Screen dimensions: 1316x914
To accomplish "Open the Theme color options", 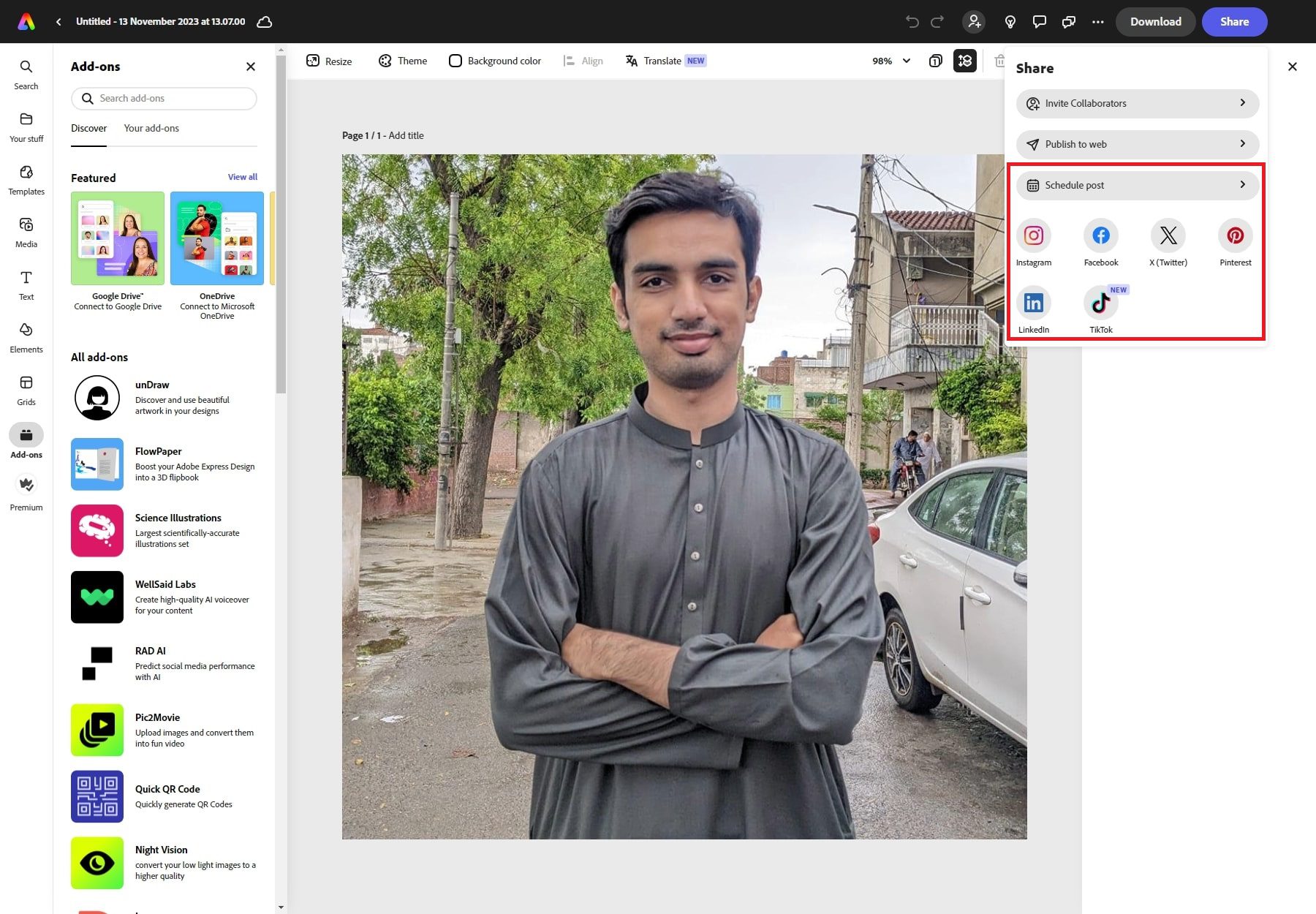I will coord(402,61).
